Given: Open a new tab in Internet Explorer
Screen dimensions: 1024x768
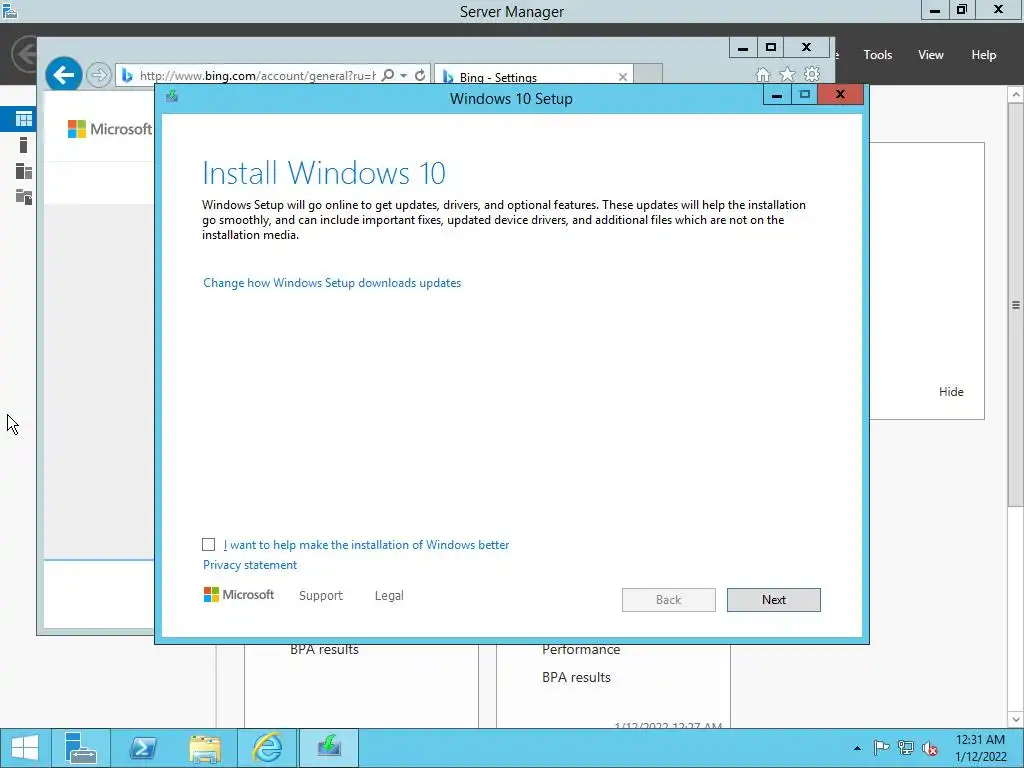Looking at the screenshot, I should [x=648, y=74].
